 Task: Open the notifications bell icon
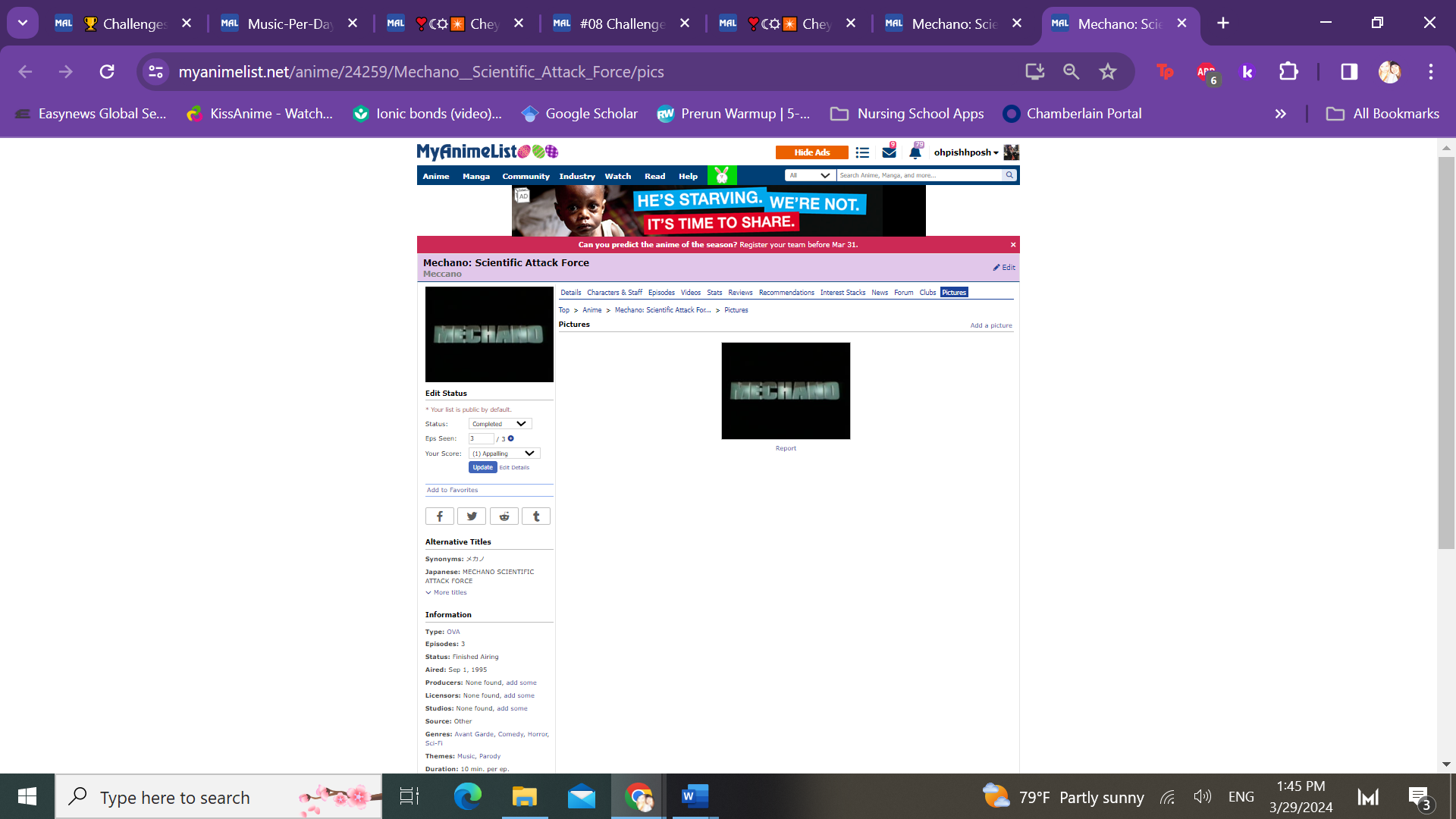tap(915, 152)
